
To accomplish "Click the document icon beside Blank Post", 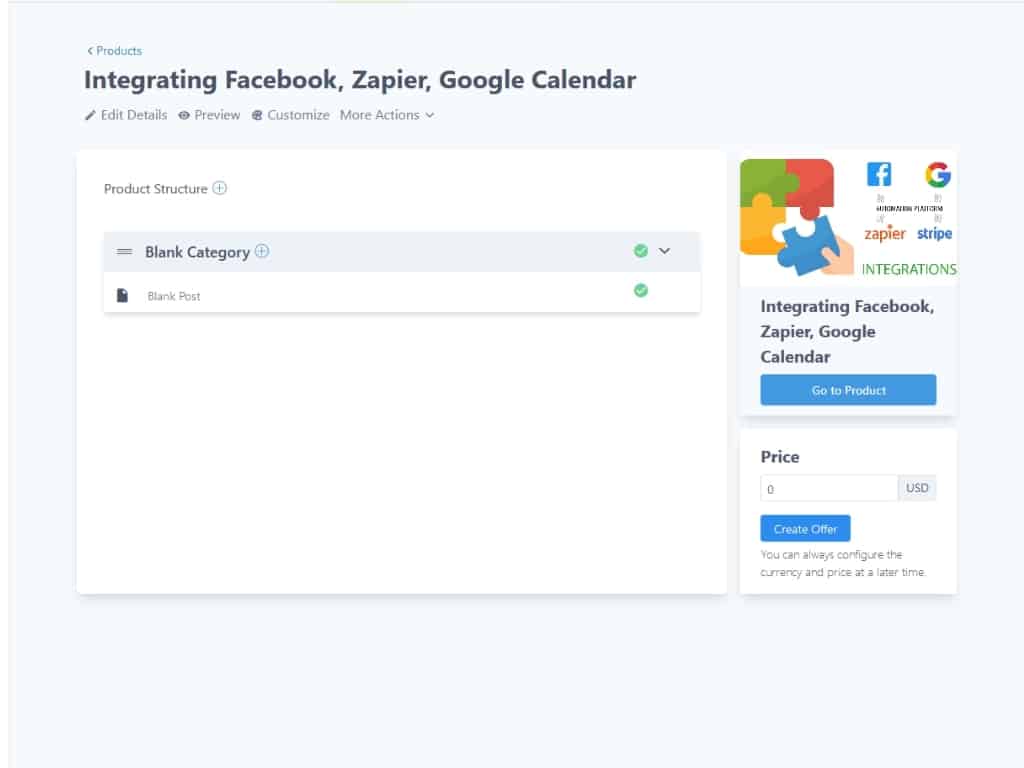I will (122, 296).
